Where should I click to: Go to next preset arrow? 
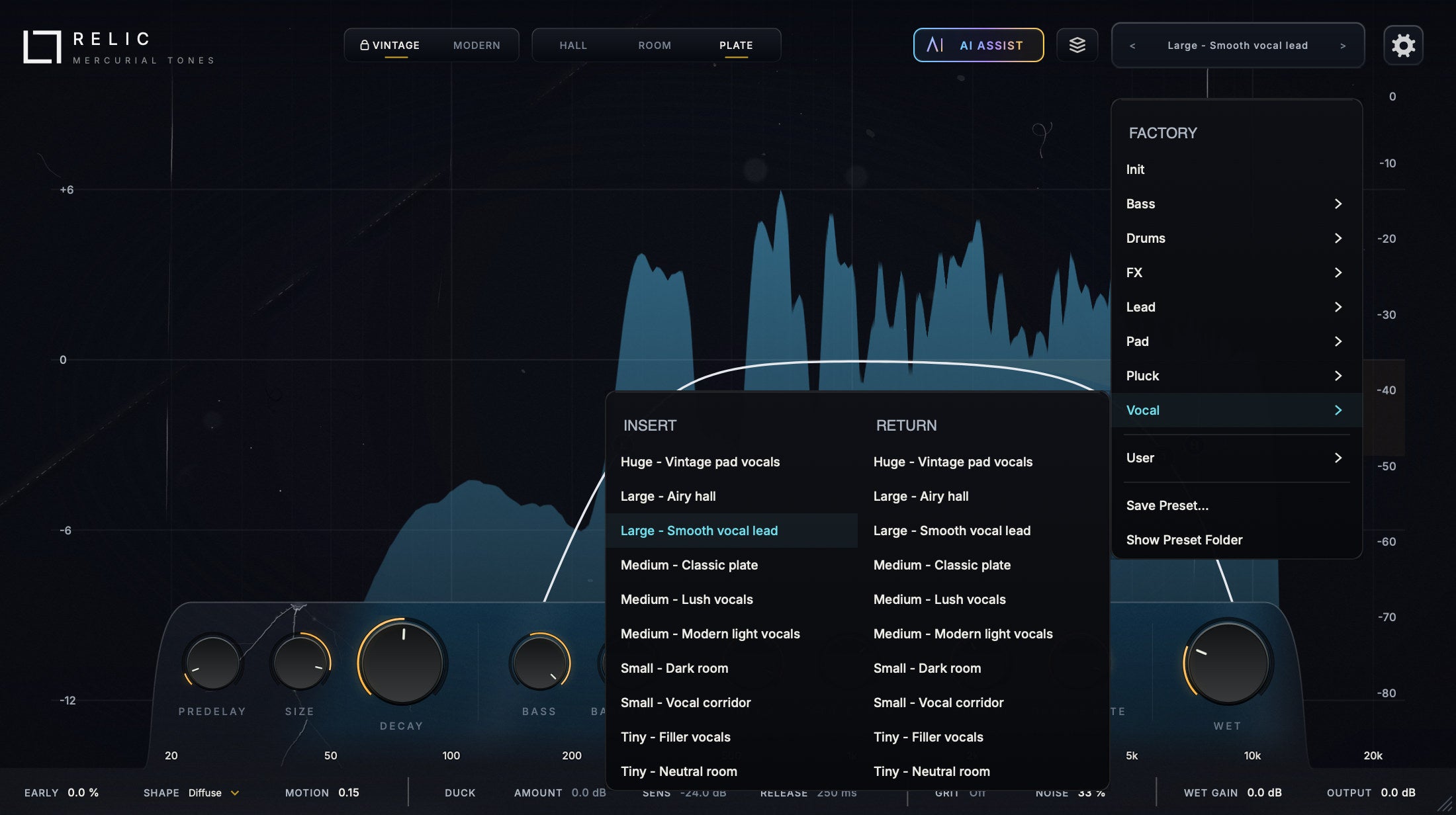(1343, 46)
